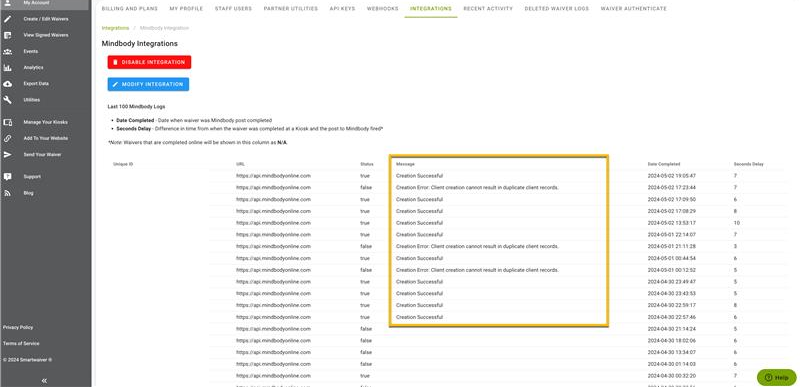Click the Unique ID column header

point(123,164)
